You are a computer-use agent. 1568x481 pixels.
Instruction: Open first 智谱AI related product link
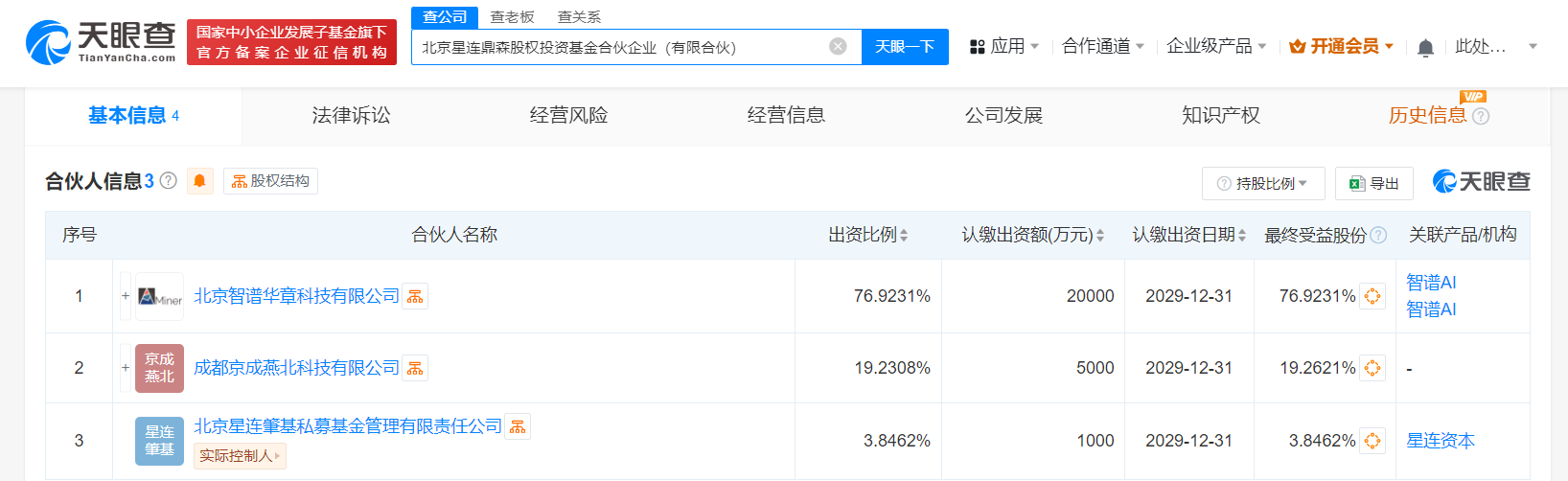(x=1431, y=283)
